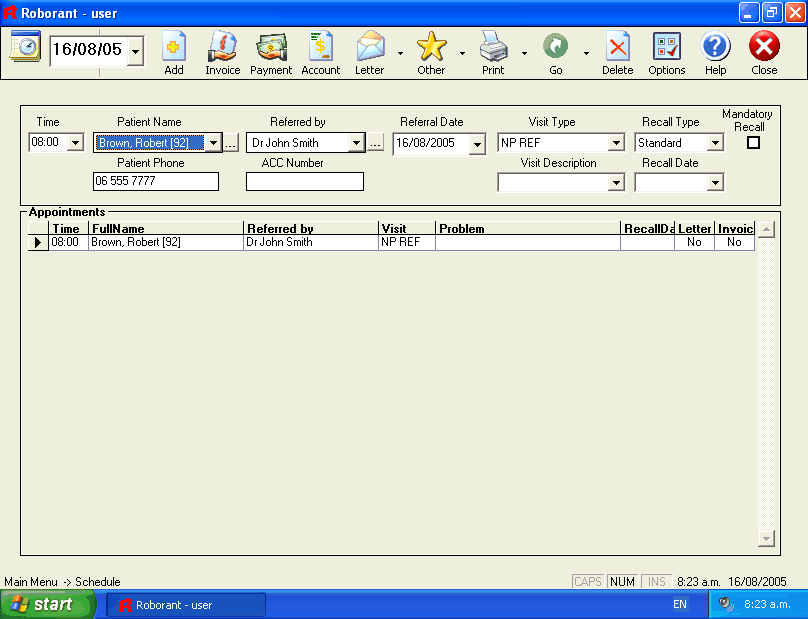Viewport: 808px width, 619px height.
Task: Click the Go arrow icon
Action: [556, 47]
